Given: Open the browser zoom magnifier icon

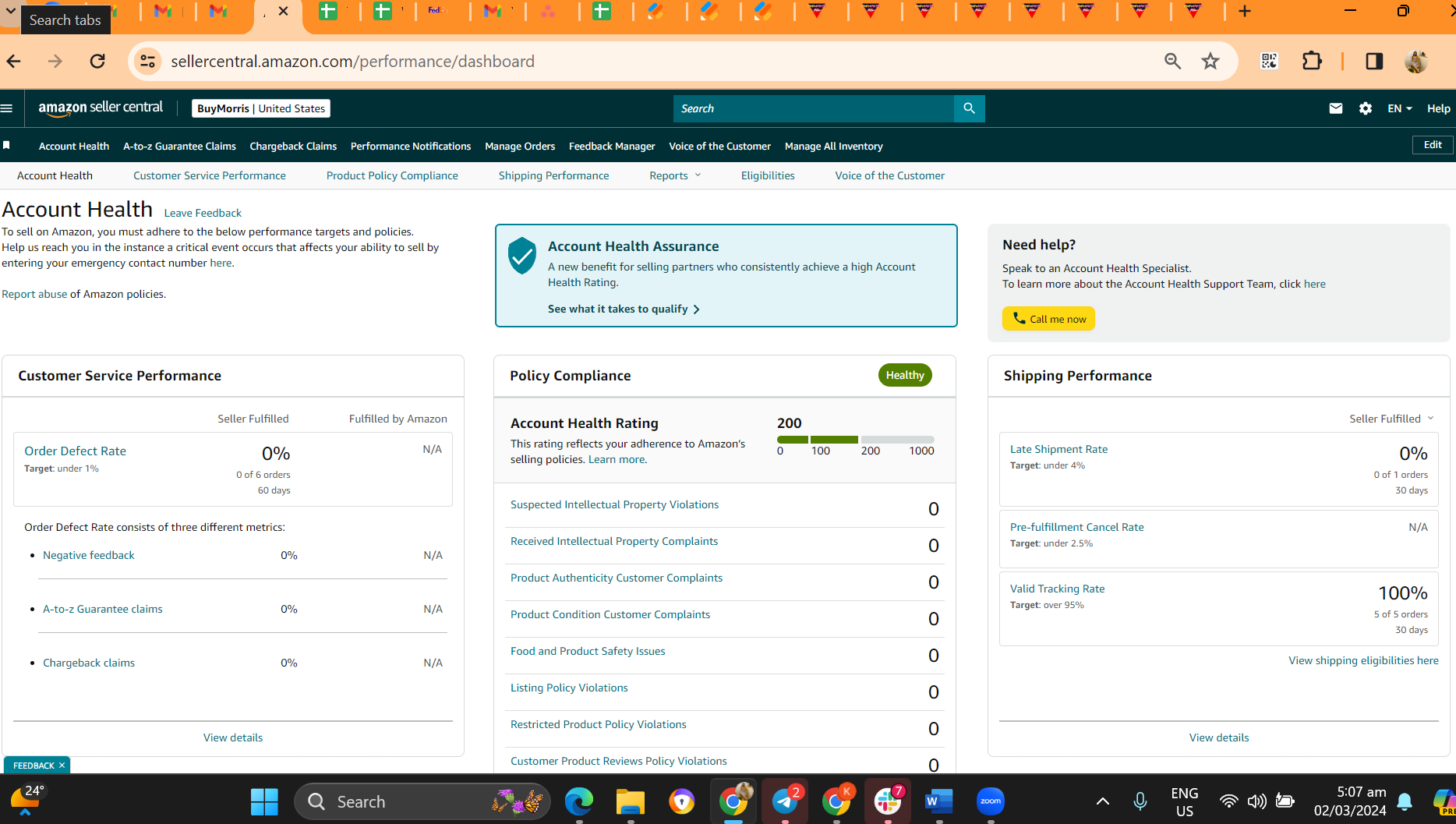Looking at the screenshot, I should (1172, 61).
